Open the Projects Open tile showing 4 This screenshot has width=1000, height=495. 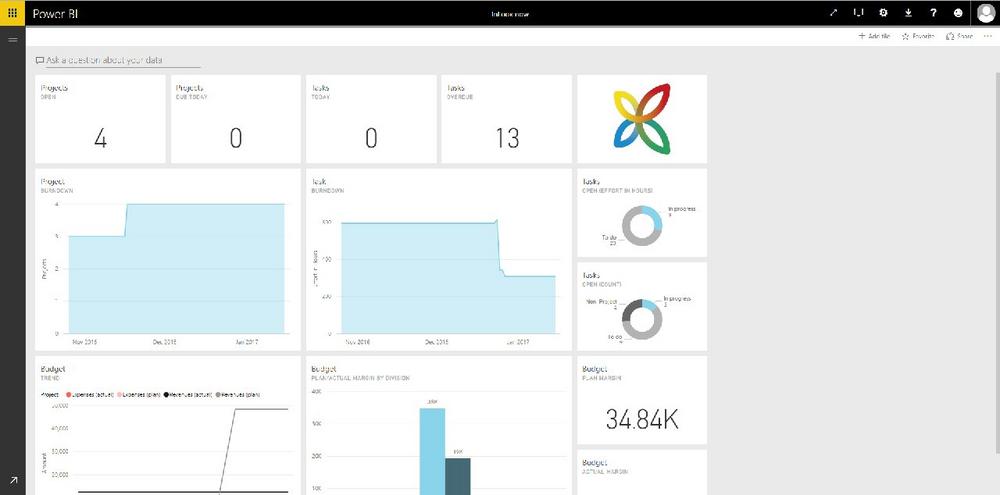pyautogui.click(x=100, y=119)
